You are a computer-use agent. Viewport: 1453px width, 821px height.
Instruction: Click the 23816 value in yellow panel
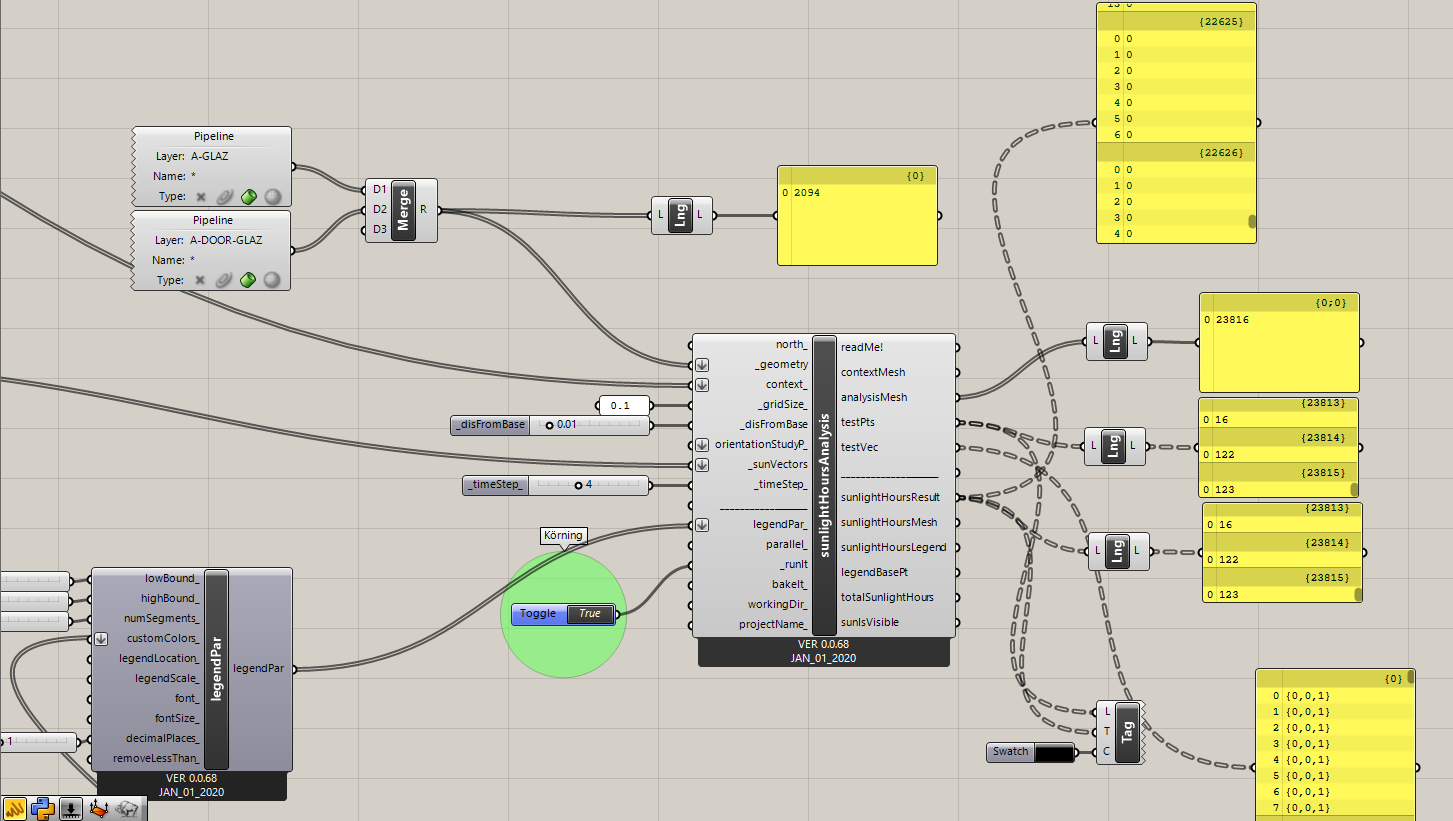pyautogui.click(x=1233, y=320)
